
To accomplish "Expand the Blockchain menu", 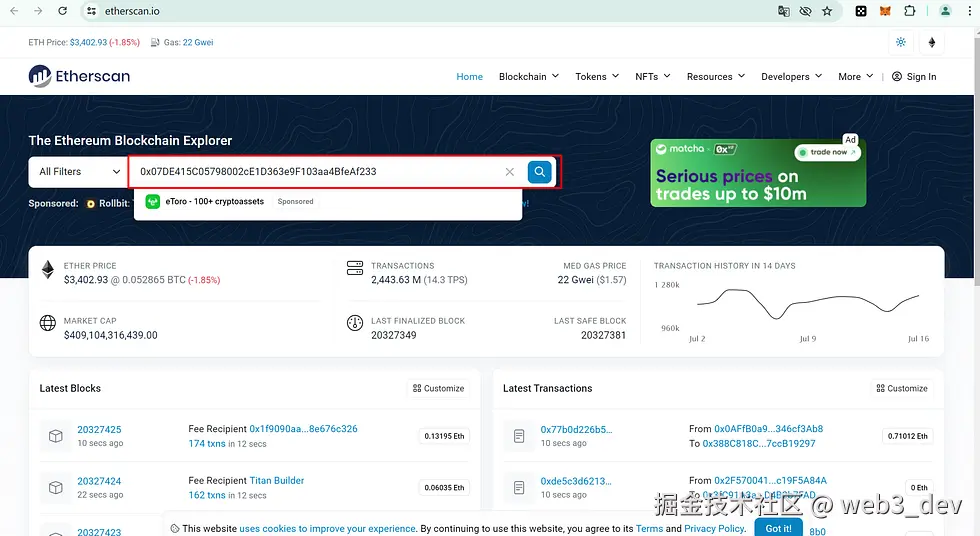I will (x=529, y=76).
